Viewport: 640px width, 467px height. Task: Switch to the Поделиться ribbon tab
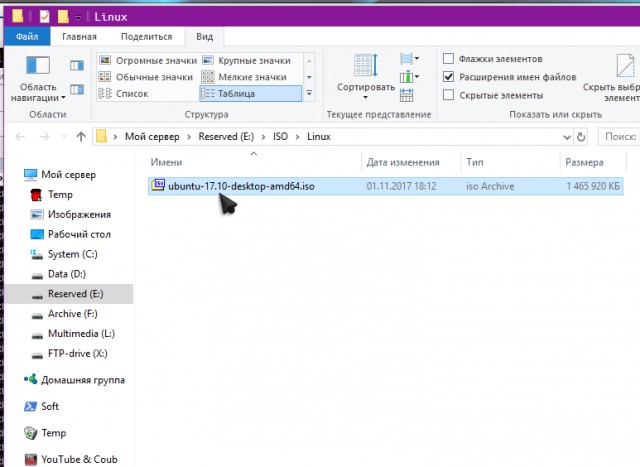point(147,36)
